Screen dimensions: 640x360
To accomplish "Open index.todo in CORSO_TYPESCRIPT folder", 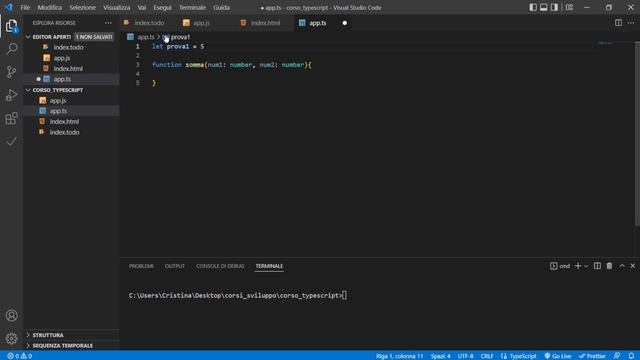I will tap(64, 132).
